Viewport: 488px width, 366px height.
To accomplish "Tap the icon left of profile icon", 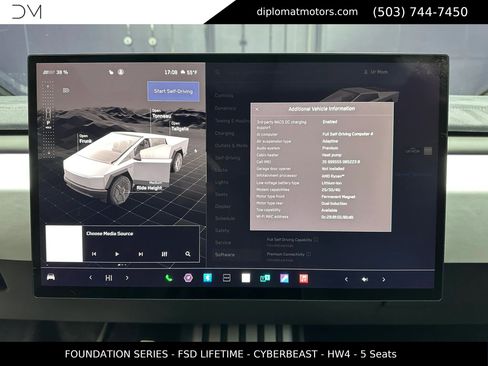I will click(x=111, y=72).
